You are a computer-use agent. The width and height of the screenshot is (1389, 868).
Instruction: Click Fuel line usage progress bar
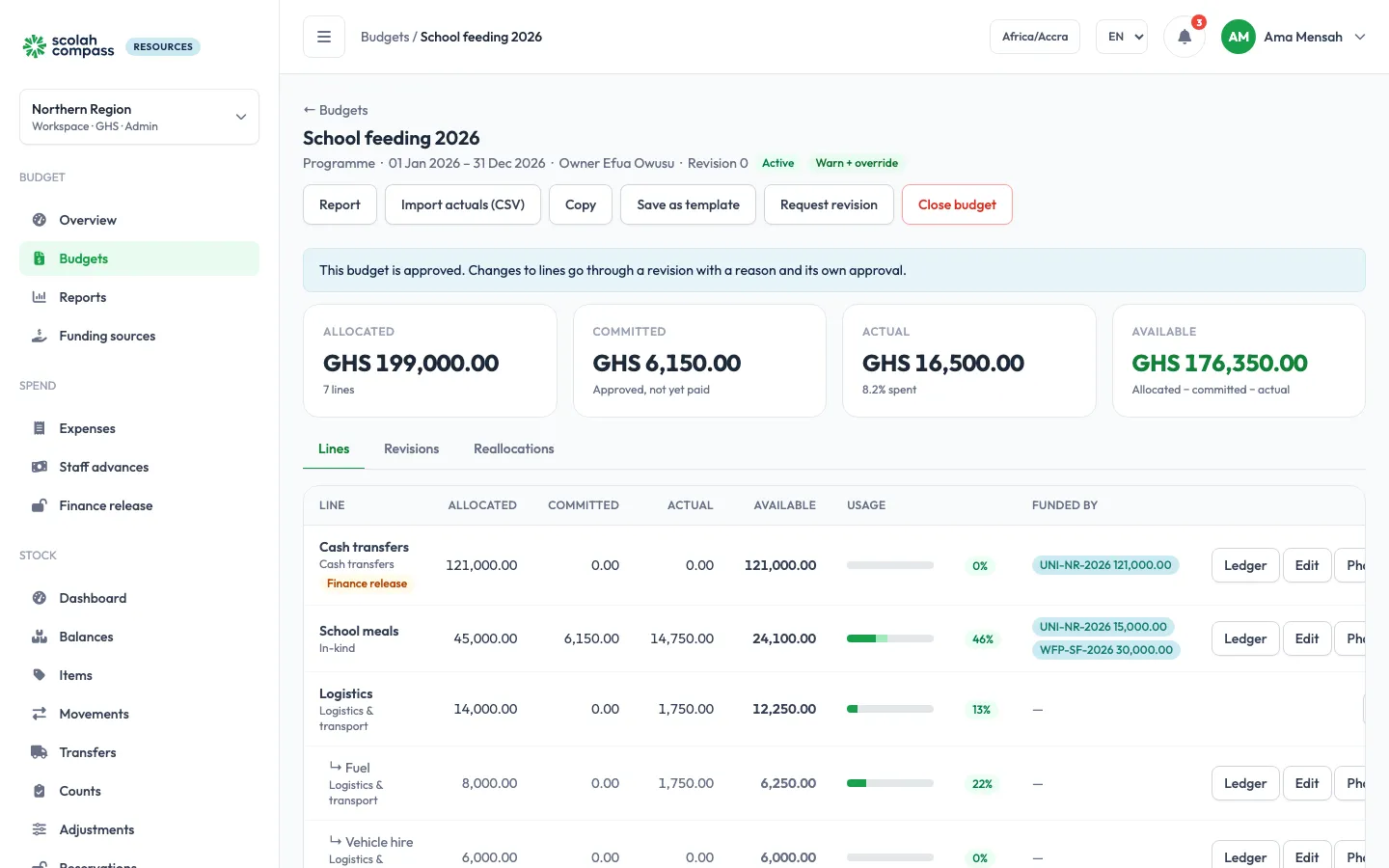(890, 783)
